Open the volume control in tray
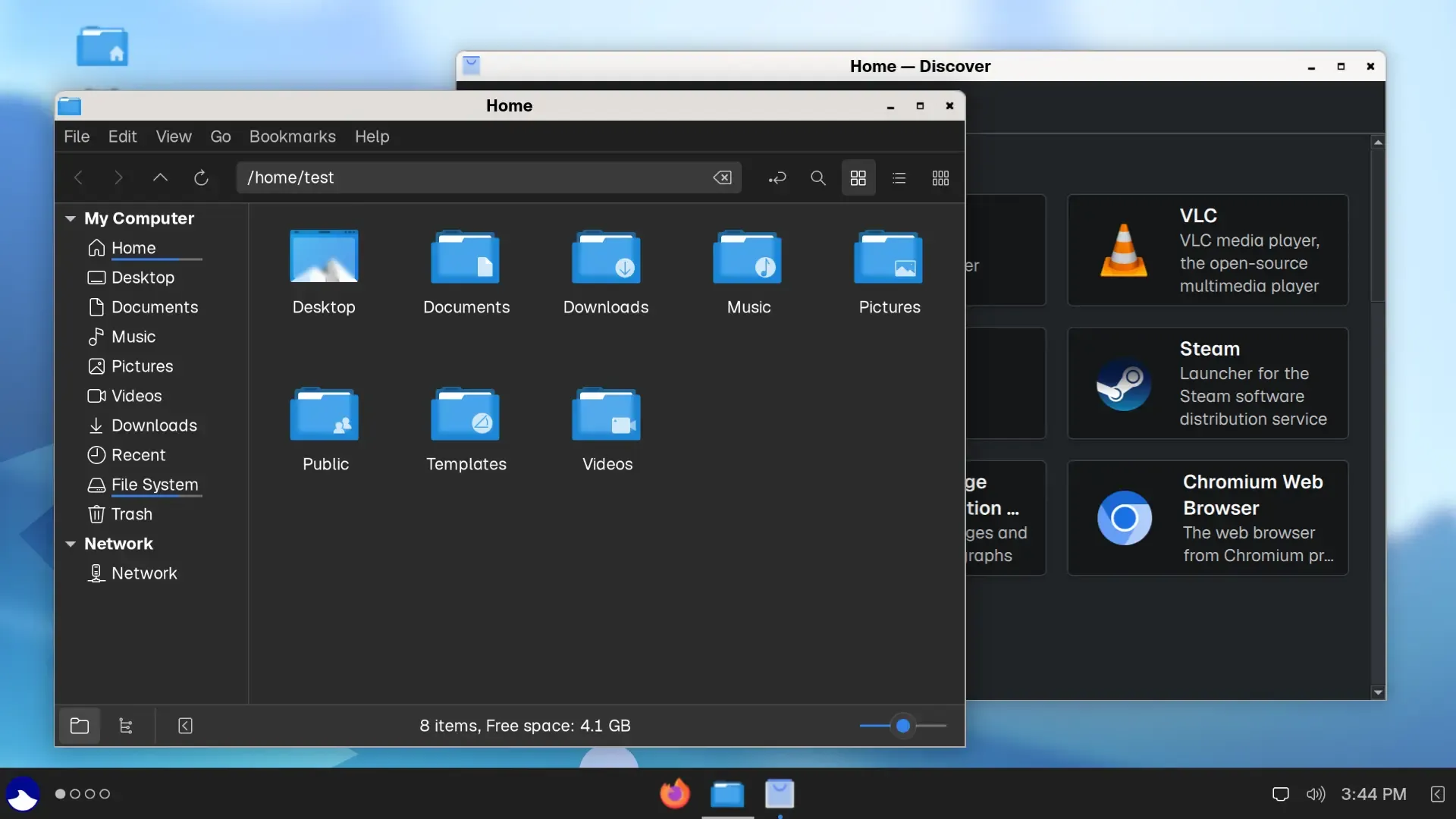Screen dimensions: 1456x819 tap(1316, 794)
